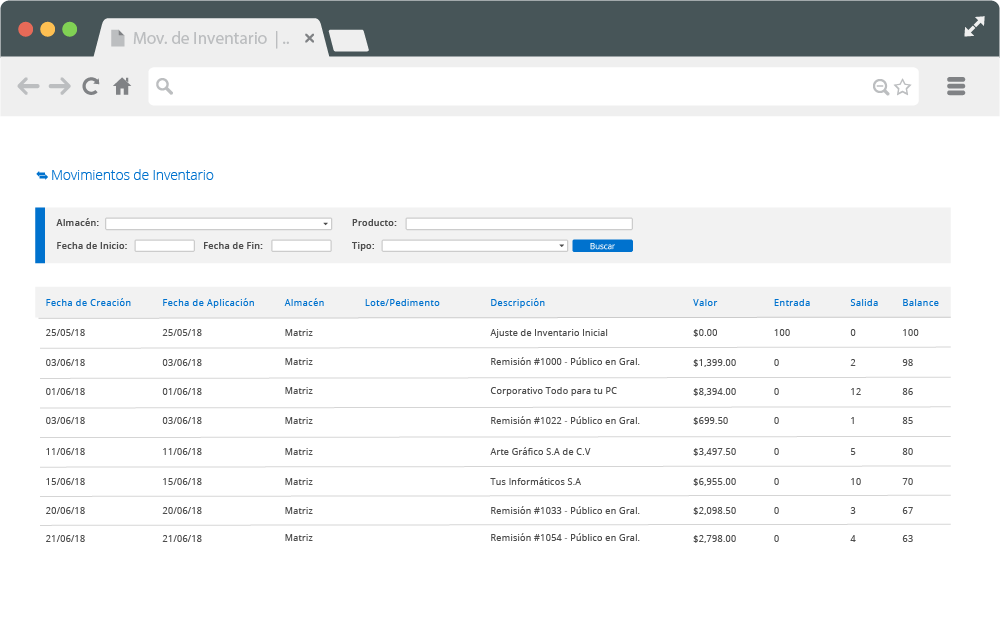Click the Movimientos de Inventario icon
Viewport: 1000px width, 623px height.
(42, 175)
